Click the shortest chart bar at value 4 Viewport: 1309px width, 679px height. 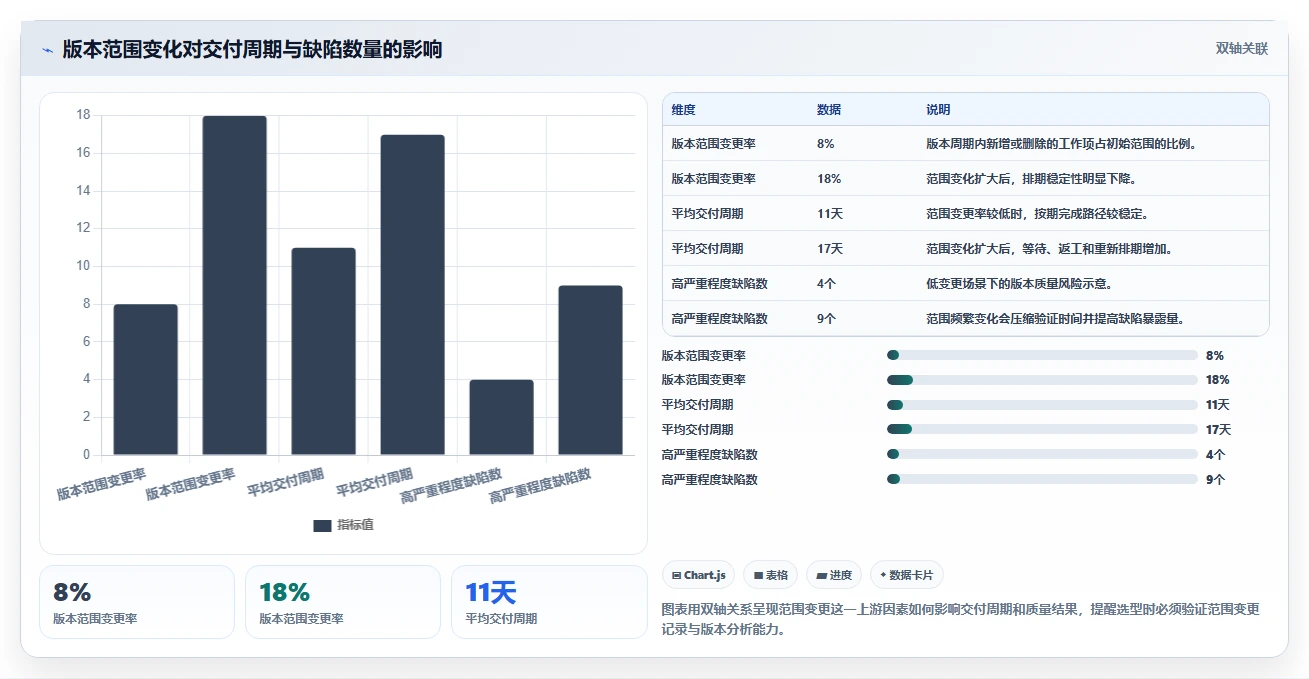point(501,417)
